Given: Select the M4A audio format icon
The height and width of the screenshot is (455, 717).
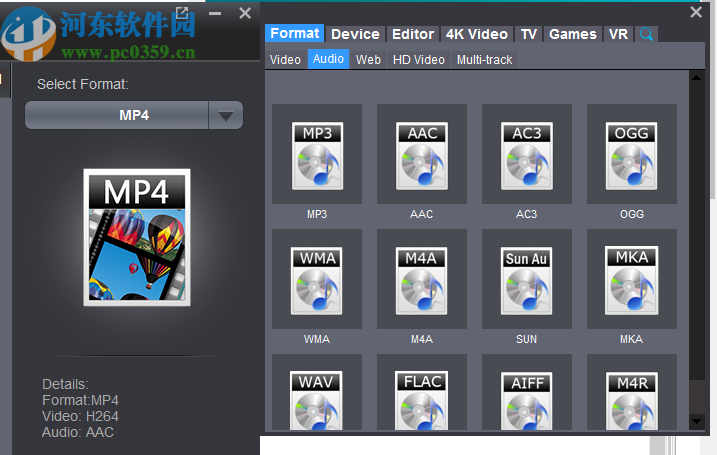Looking at the screenshot, I should (422, 279).
